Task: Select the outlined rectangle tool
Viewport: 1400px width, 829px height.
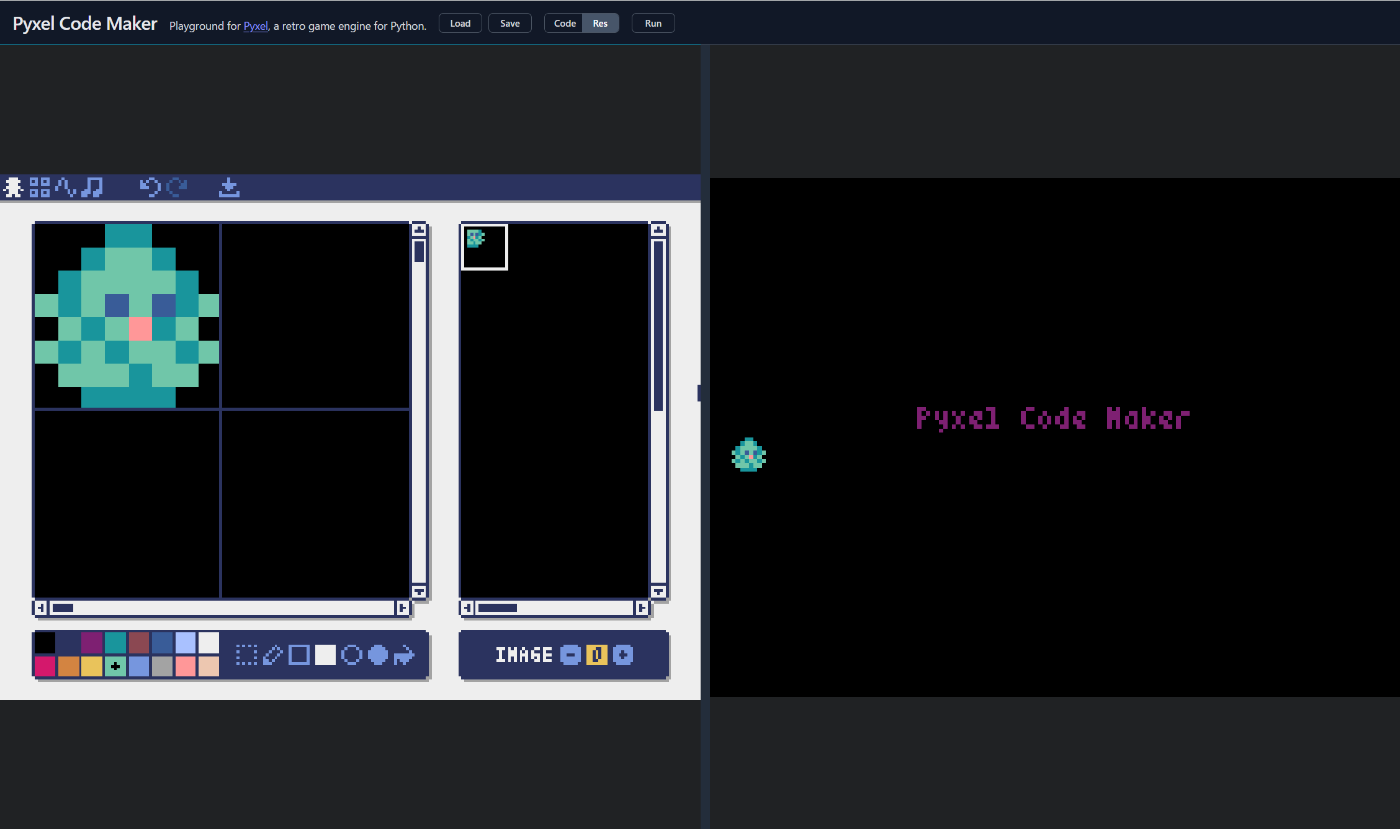Action: click(299, 655)
